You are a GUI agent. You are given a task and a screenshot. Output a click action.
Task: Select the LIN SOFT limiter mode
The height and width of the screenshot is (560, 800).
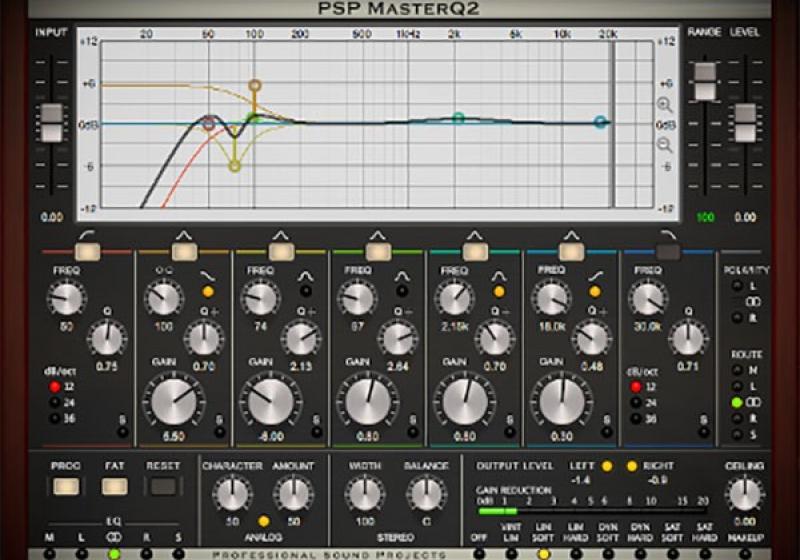coord(543,553)
